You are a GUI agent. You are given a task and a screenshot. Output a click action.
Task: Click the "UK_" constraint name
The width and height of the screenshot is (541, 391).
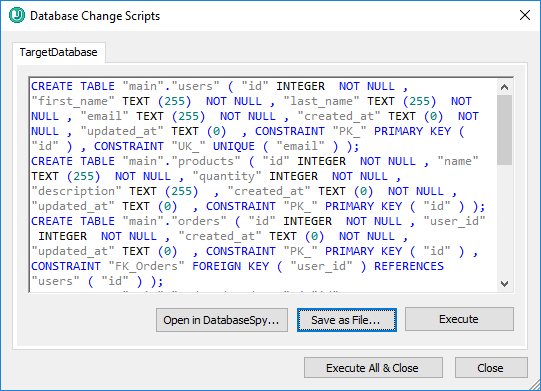click(188, 146)
